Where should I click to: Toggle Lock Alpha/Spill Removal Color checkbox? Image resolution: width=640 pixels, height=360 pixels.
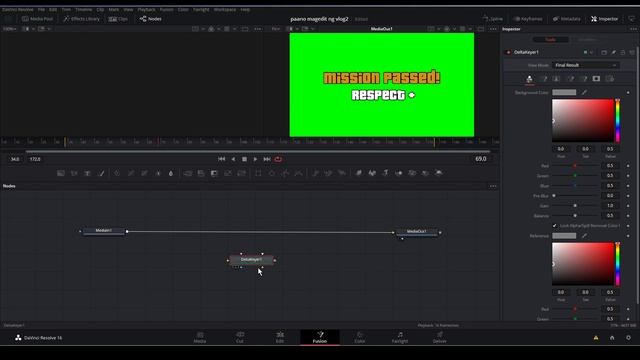554,226
